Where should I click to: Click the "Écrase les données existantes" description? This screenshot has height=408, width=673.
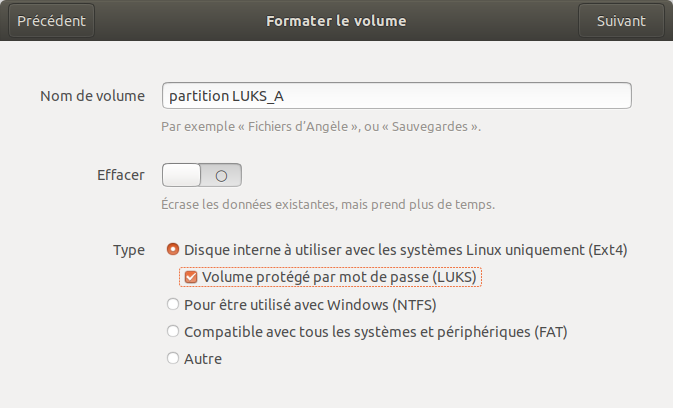pyautogui.click(x=328, y=205)
